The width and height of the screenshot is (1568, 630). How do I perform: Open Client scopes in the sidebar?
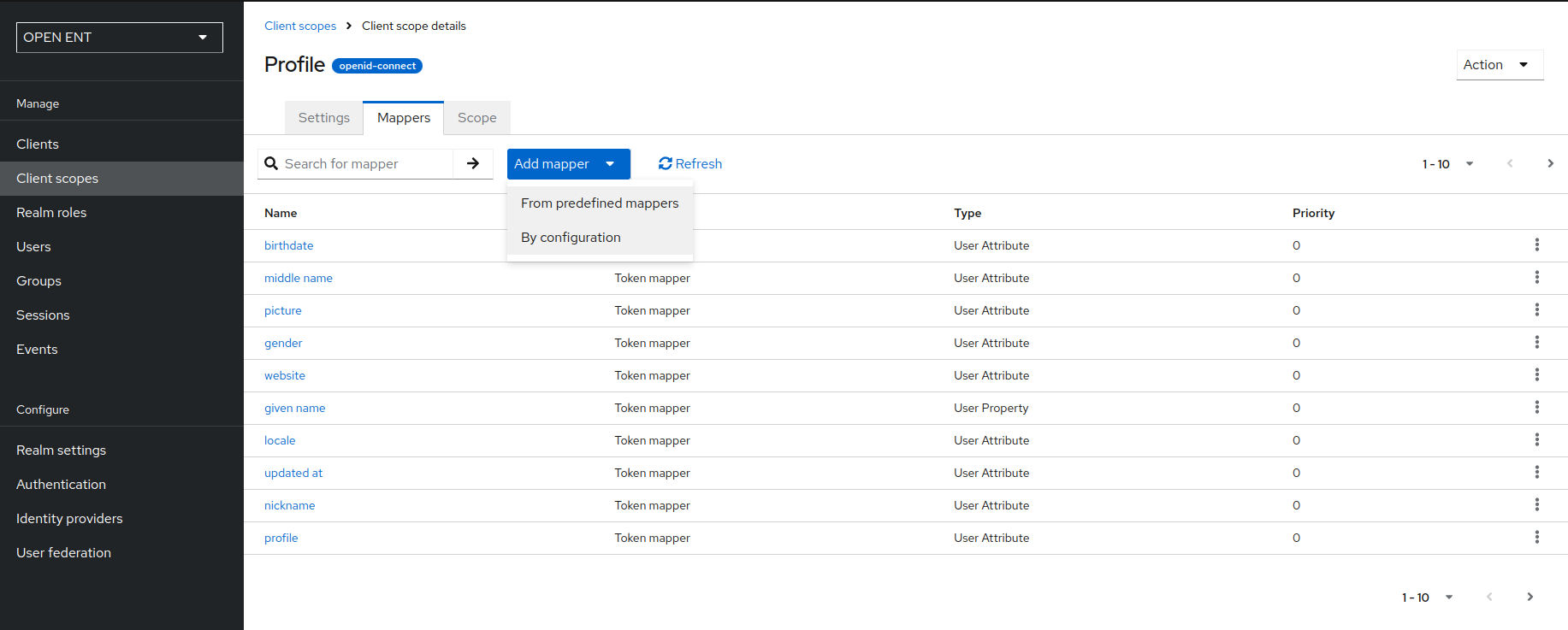(x=121, y=179)
